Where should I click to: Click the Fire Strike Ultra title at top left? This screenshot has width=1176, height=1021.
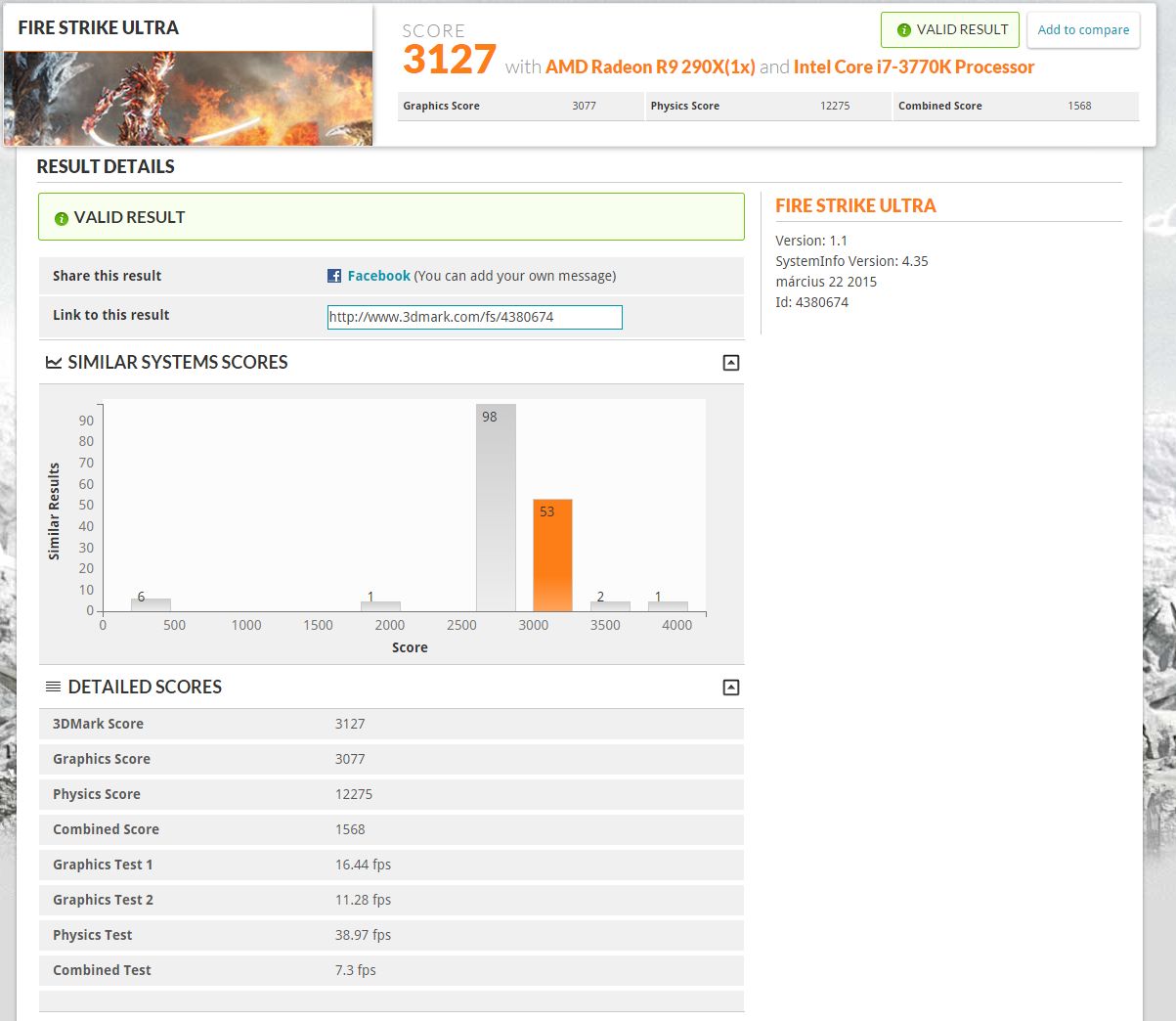[99, 27]
